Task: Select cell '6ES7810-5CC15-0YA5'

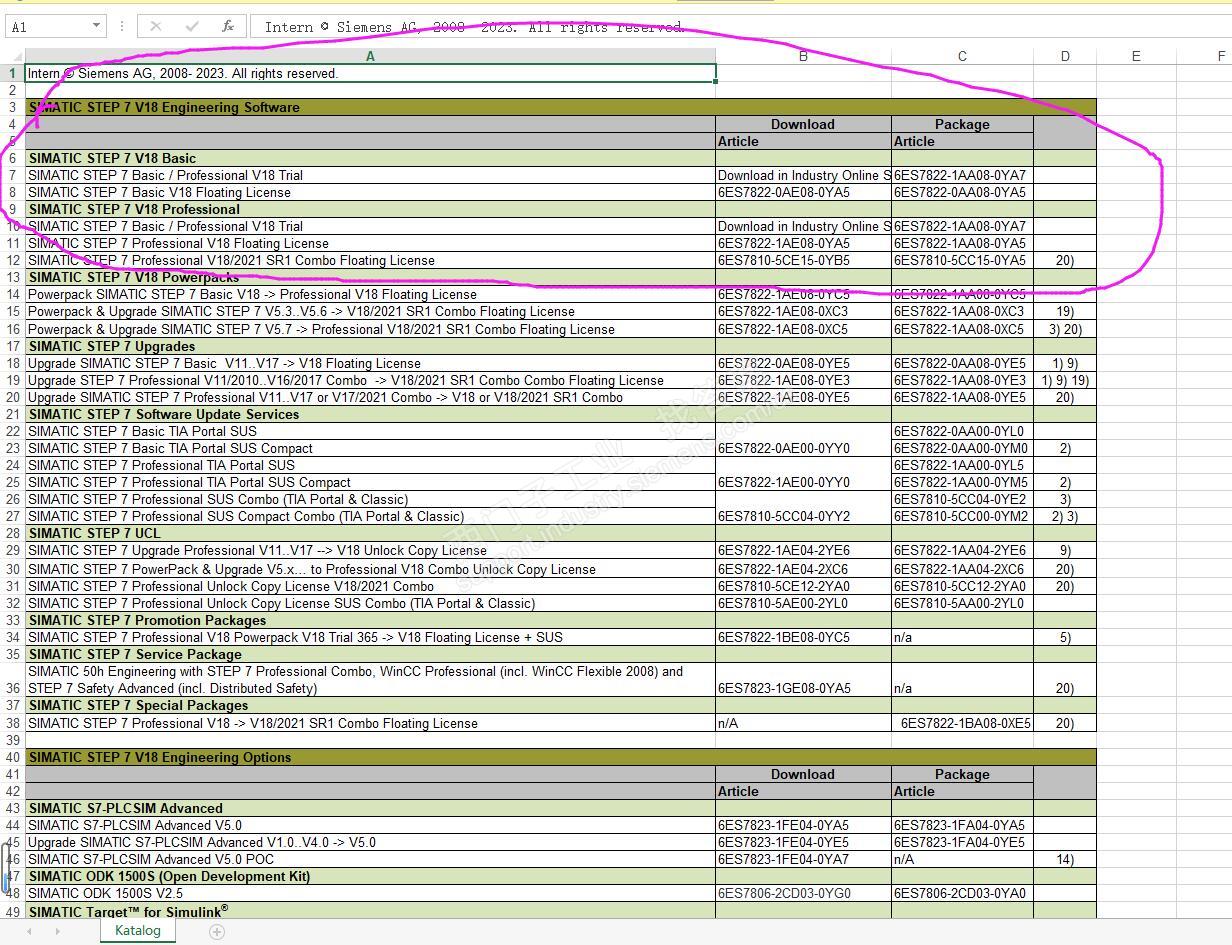Action: click(962, 260)
